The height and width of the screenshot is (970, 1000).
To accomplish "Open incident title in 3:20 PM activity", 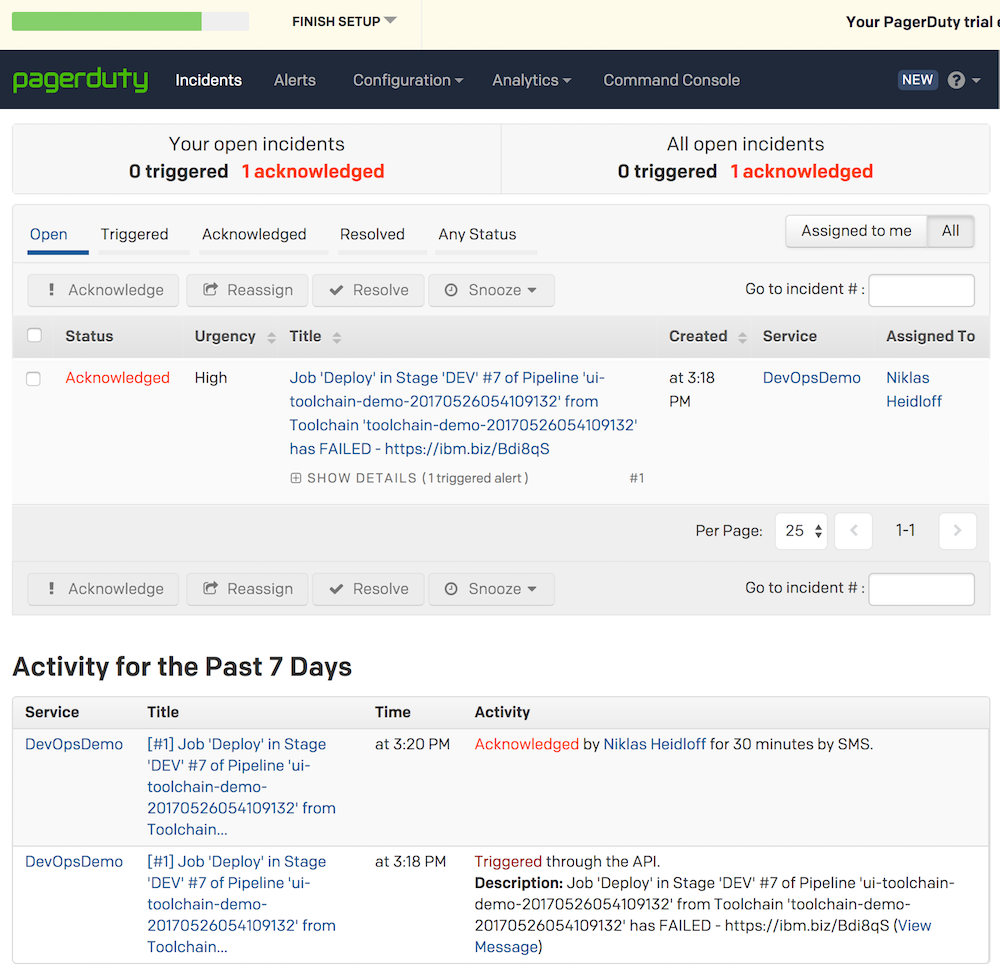I will pos(241,787).
